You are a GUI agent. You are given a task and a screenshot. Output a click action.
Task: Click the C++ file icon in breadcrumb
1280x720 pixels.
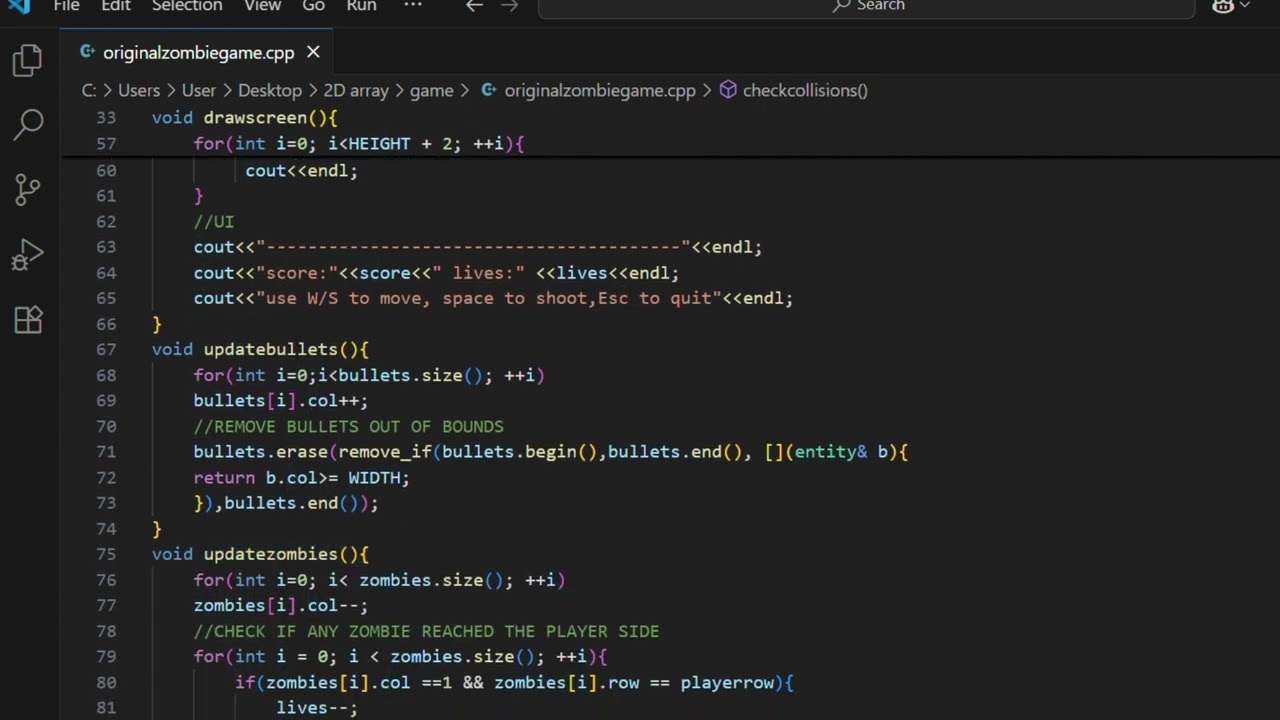[x=489, y=90]
